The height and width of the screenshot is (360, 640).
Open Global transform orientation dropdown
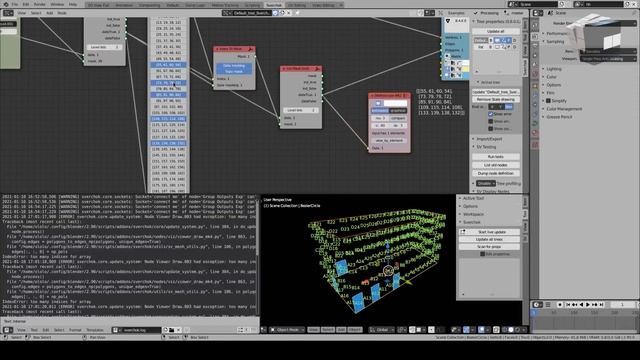(382, 330)
